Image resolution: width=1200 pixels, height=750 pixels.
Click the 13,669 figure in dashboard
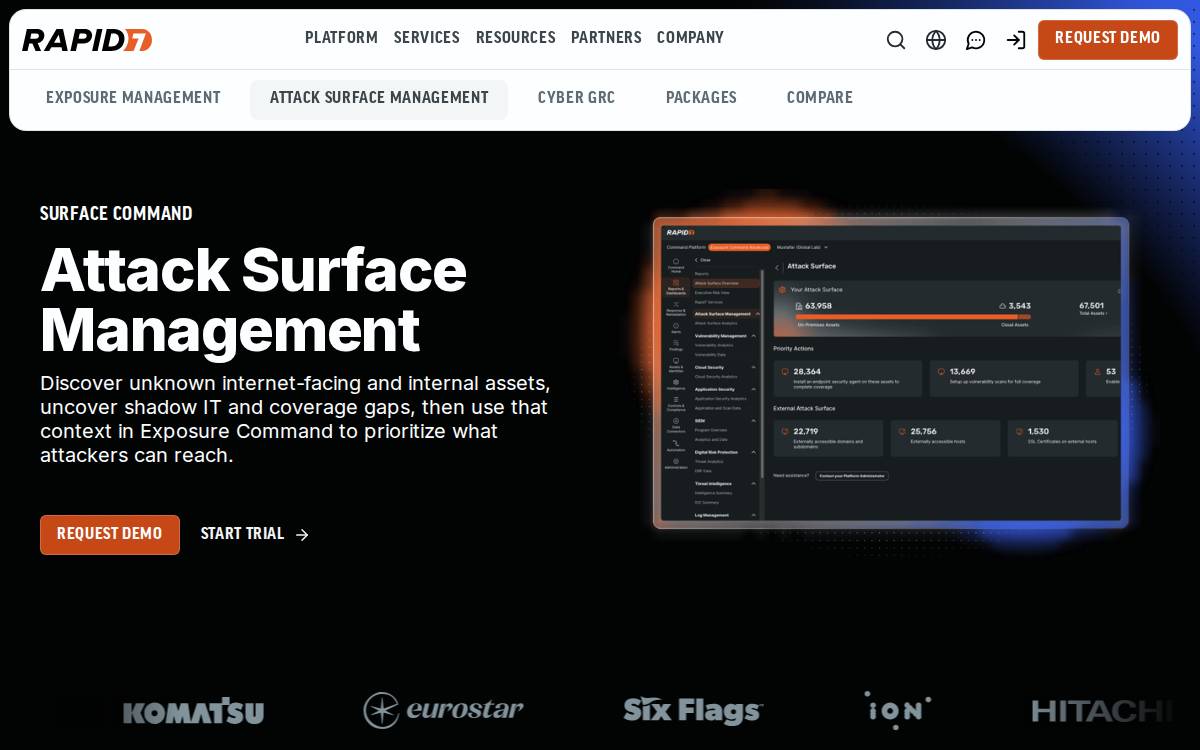tap(962, 371)
